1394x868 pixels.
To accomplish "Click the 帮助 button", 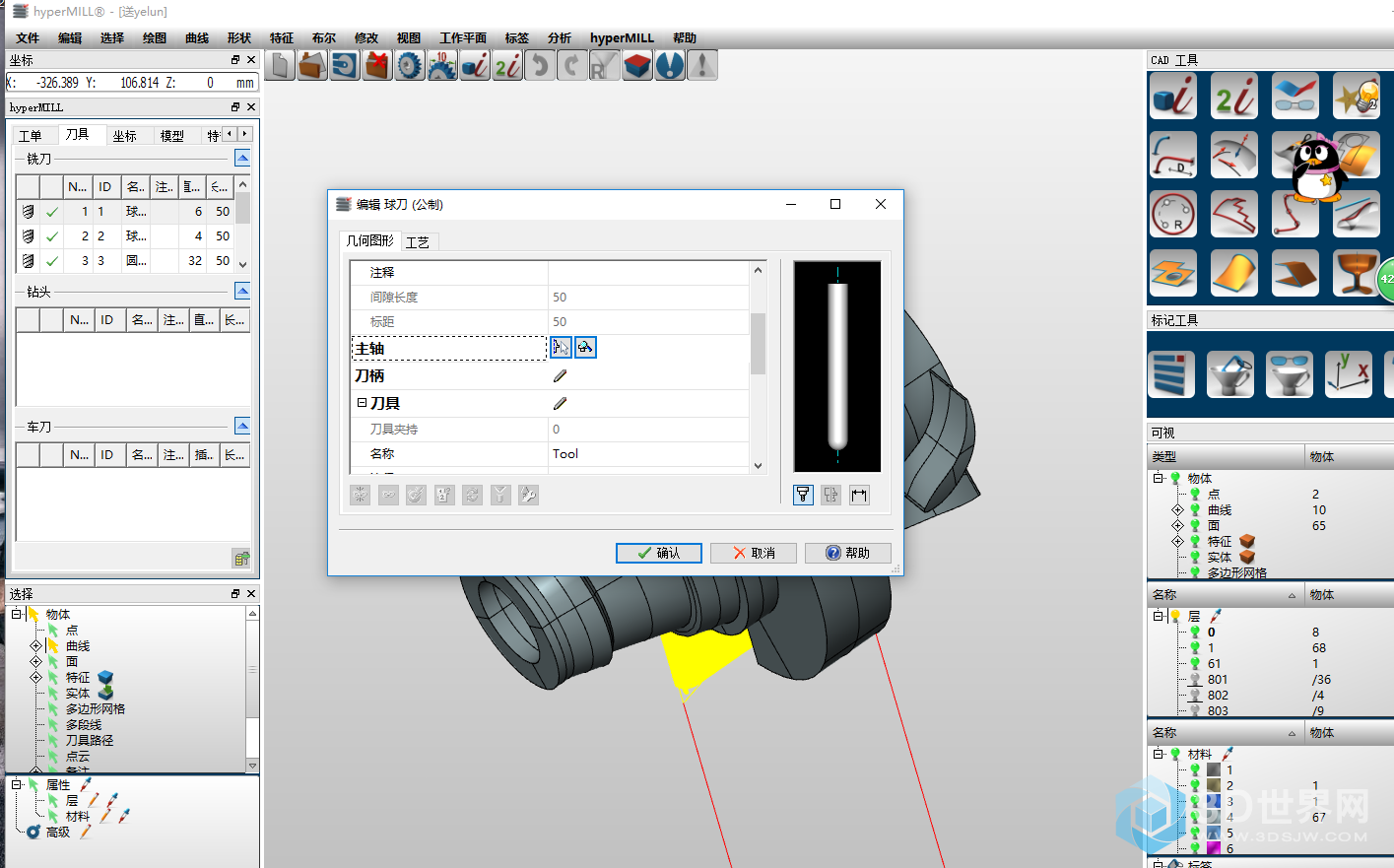I will click(x=848, y=553).
